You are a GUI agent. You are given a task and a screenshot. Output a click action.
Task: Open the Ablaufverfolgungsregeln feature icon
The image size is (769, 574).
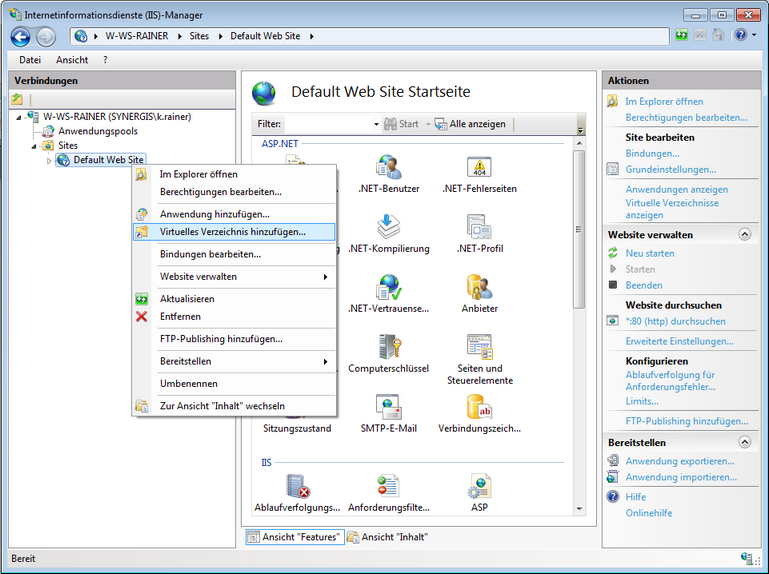(297, 486)
